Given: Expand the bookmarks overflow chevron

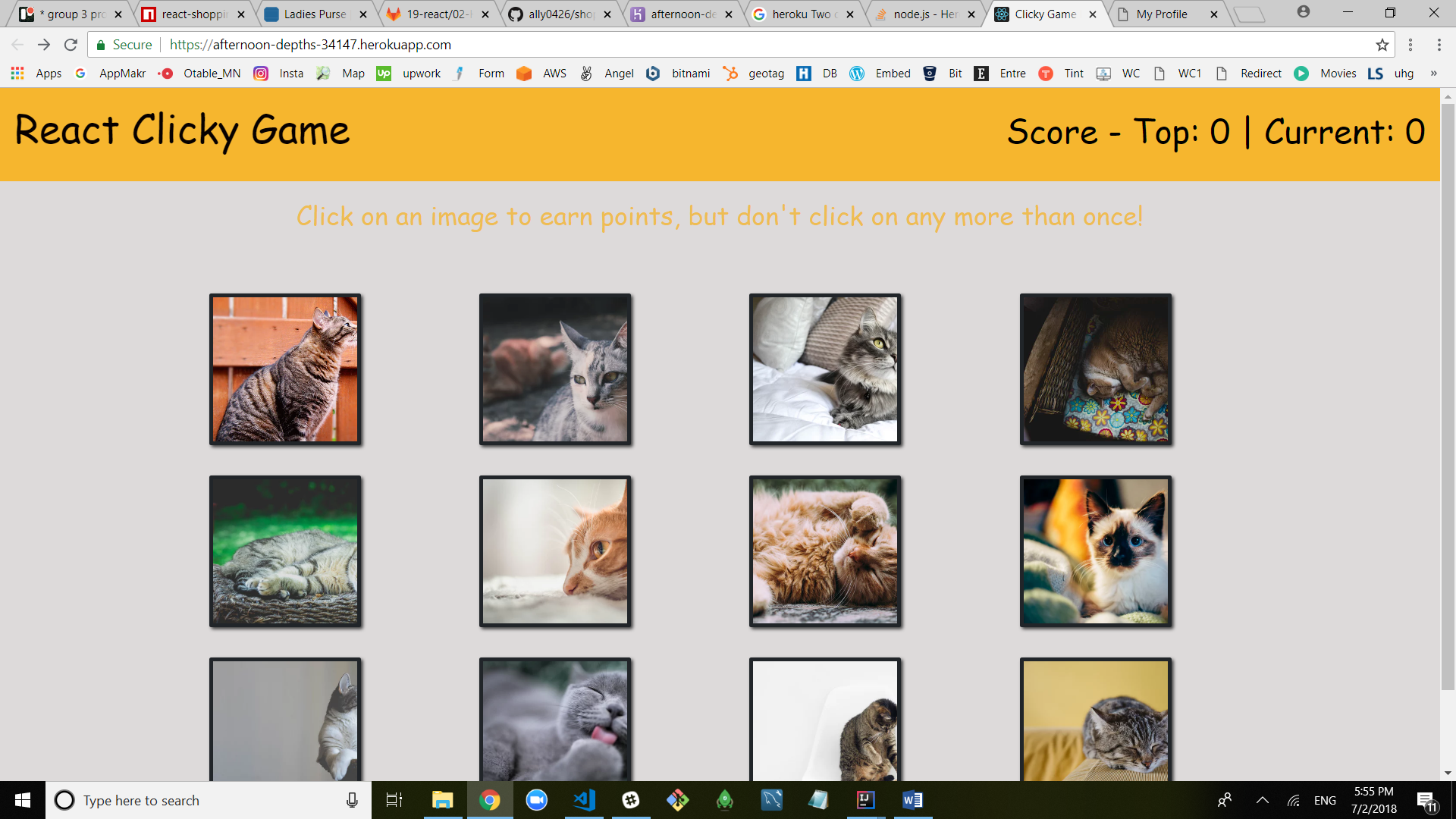Looking at the screenshot, I should 1433,74.
